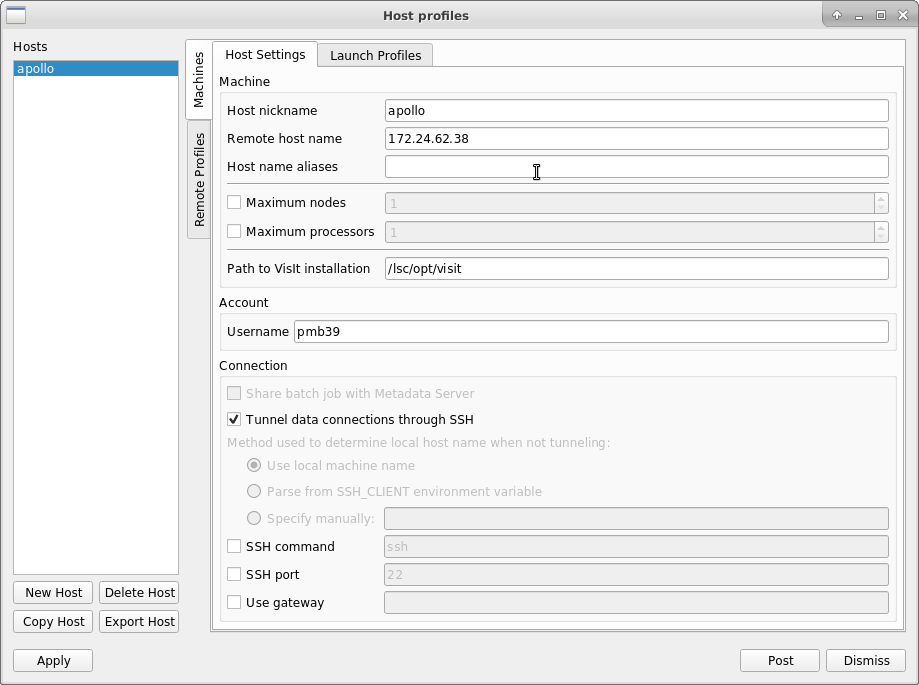
Task: Click the window menu icon in title bar
Action: coord(16,15)
